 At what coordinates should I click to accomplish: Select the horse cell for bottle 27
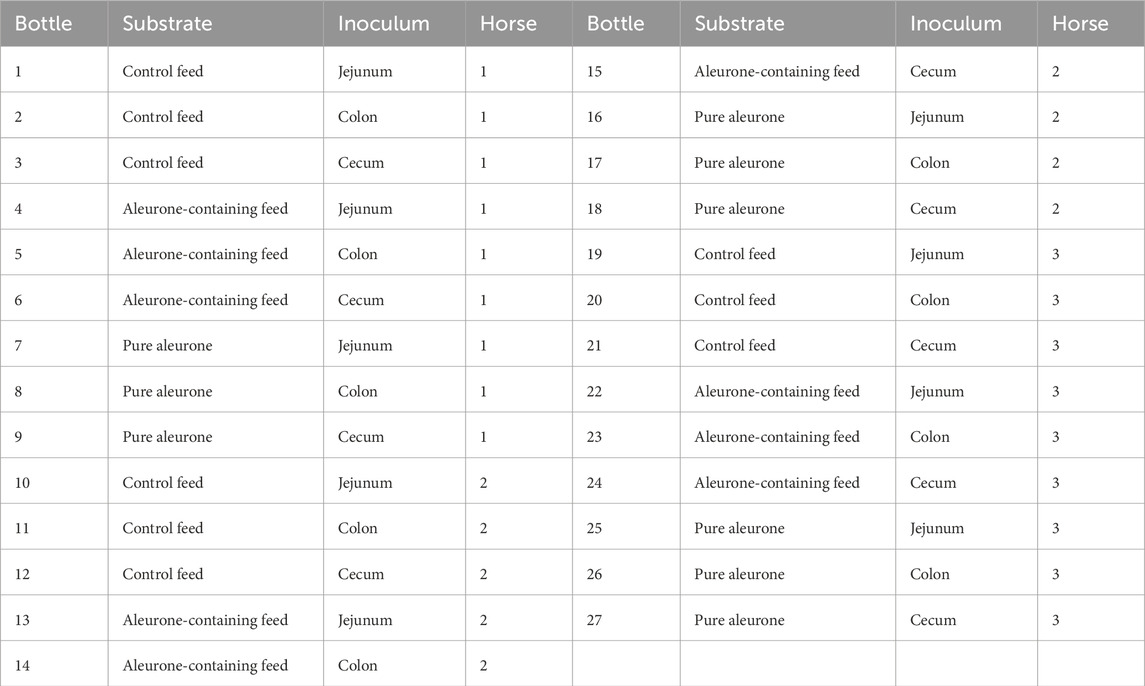(x=1056, y=620)
